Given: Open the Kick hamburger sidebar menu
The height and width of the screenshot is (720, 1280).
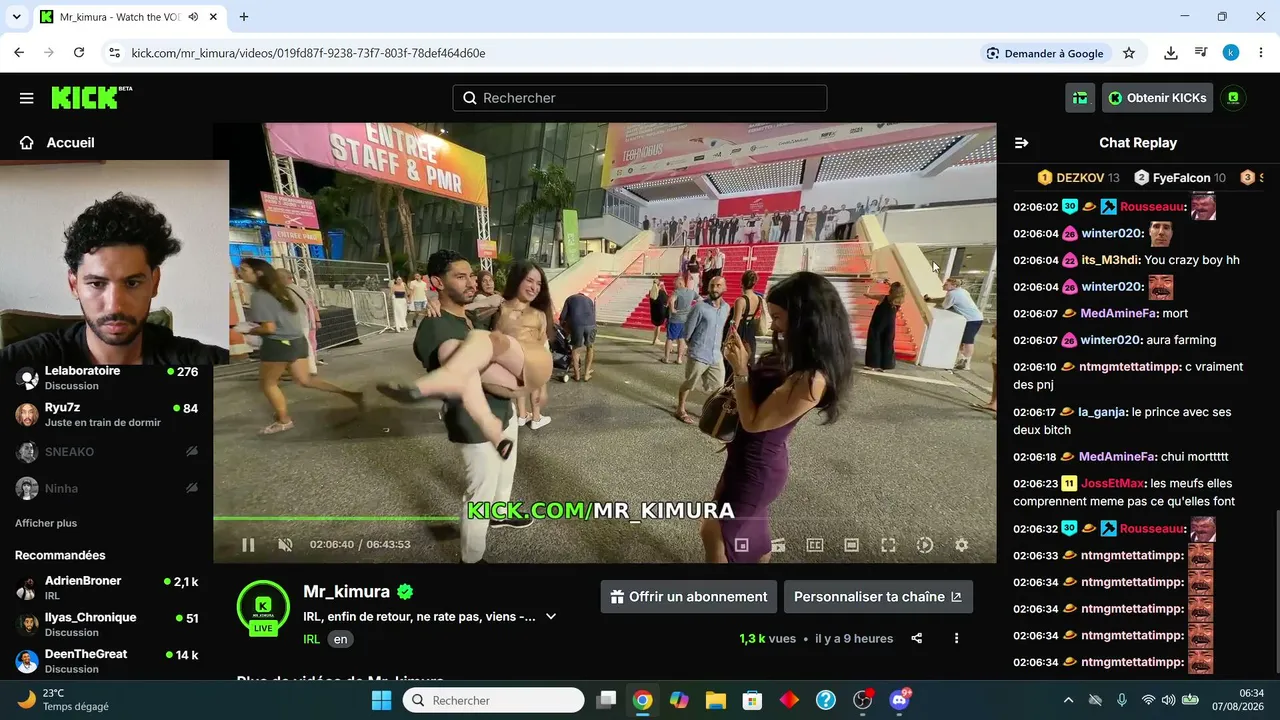Looking at the screenshot, I should coord(27,98).
